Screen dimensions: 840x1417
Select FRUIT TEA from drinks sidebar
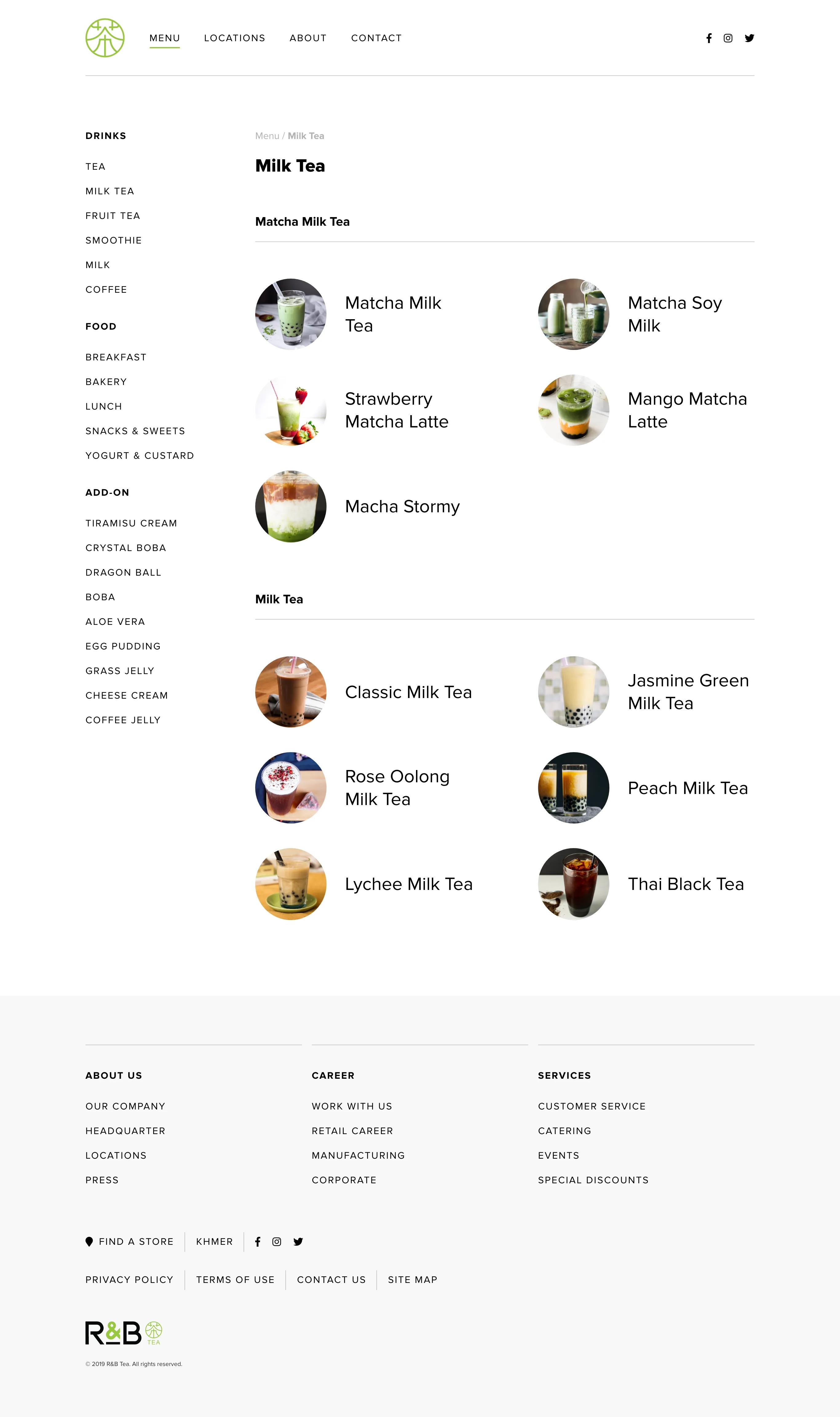click(x=113, y=215)
